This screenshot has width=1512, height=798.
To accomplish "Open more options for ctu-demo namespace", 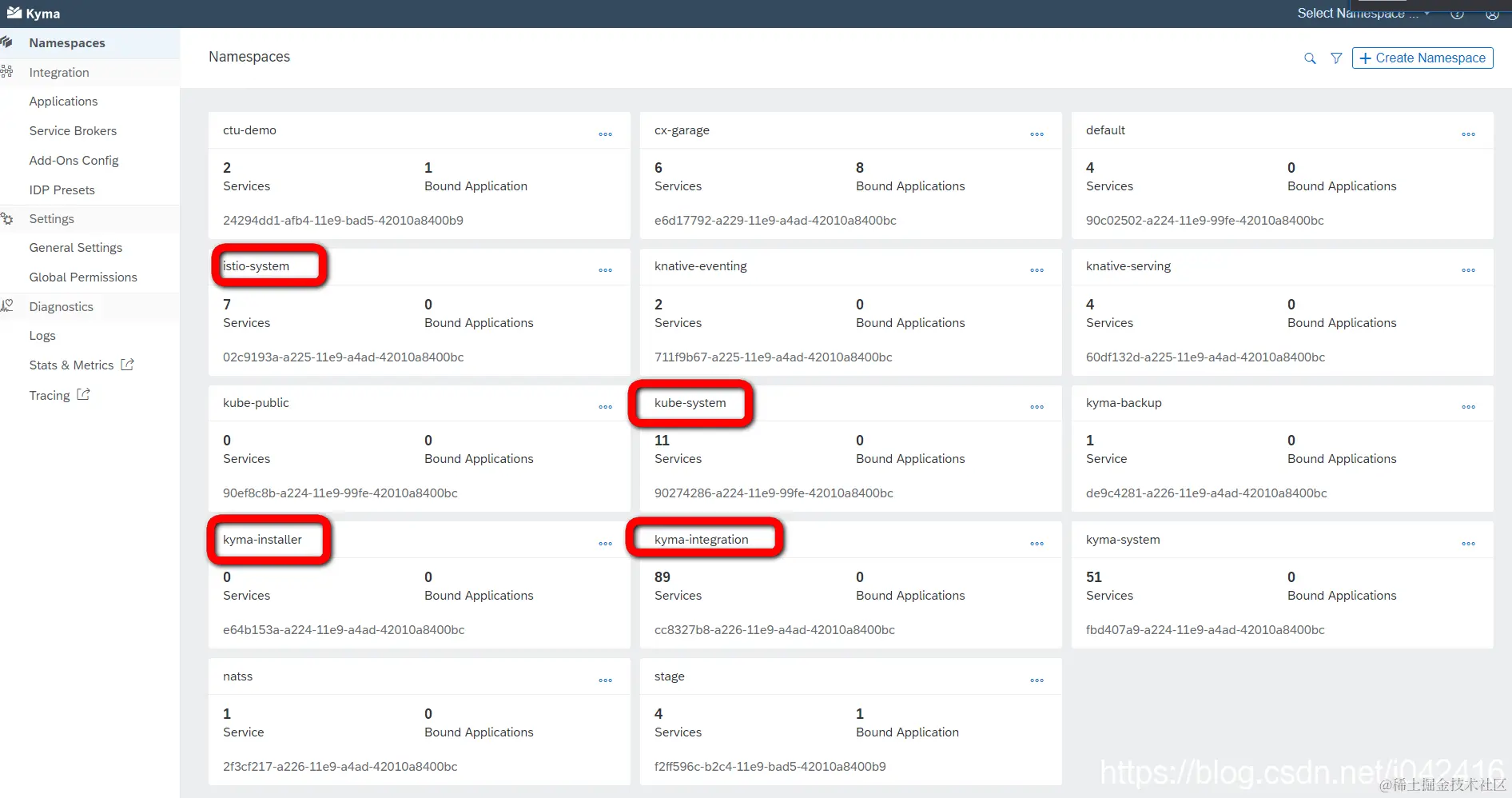I will (x=606, y=134).
